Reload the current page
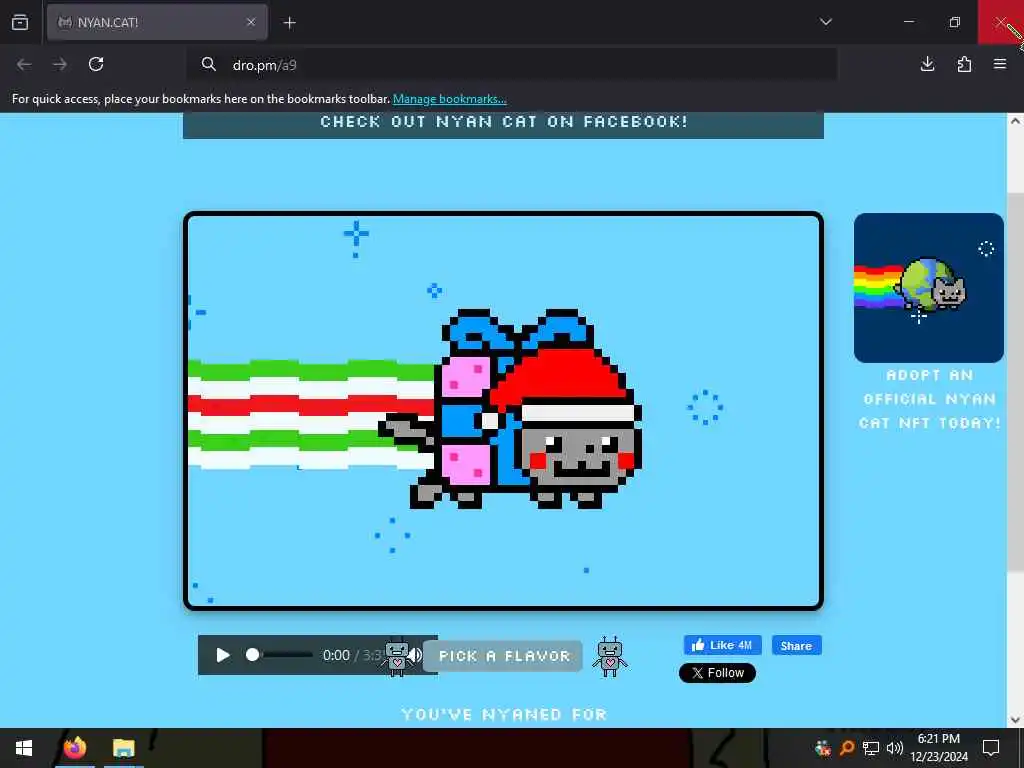 coord(96,64)
